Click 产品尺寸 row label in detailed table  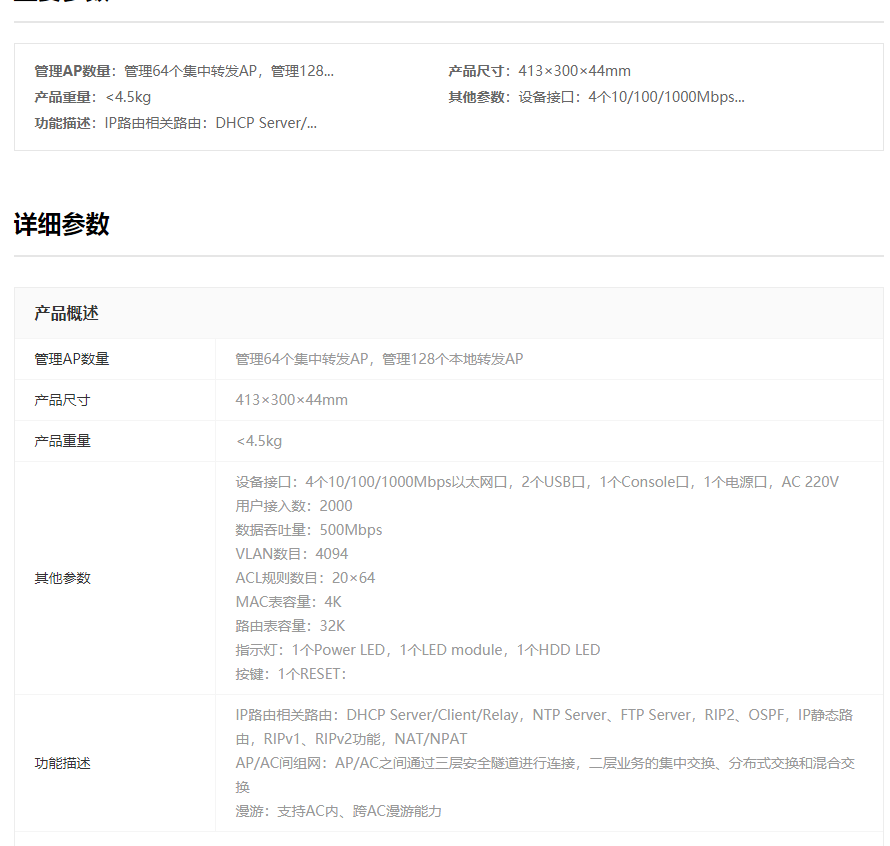click(x=62, y=400)
